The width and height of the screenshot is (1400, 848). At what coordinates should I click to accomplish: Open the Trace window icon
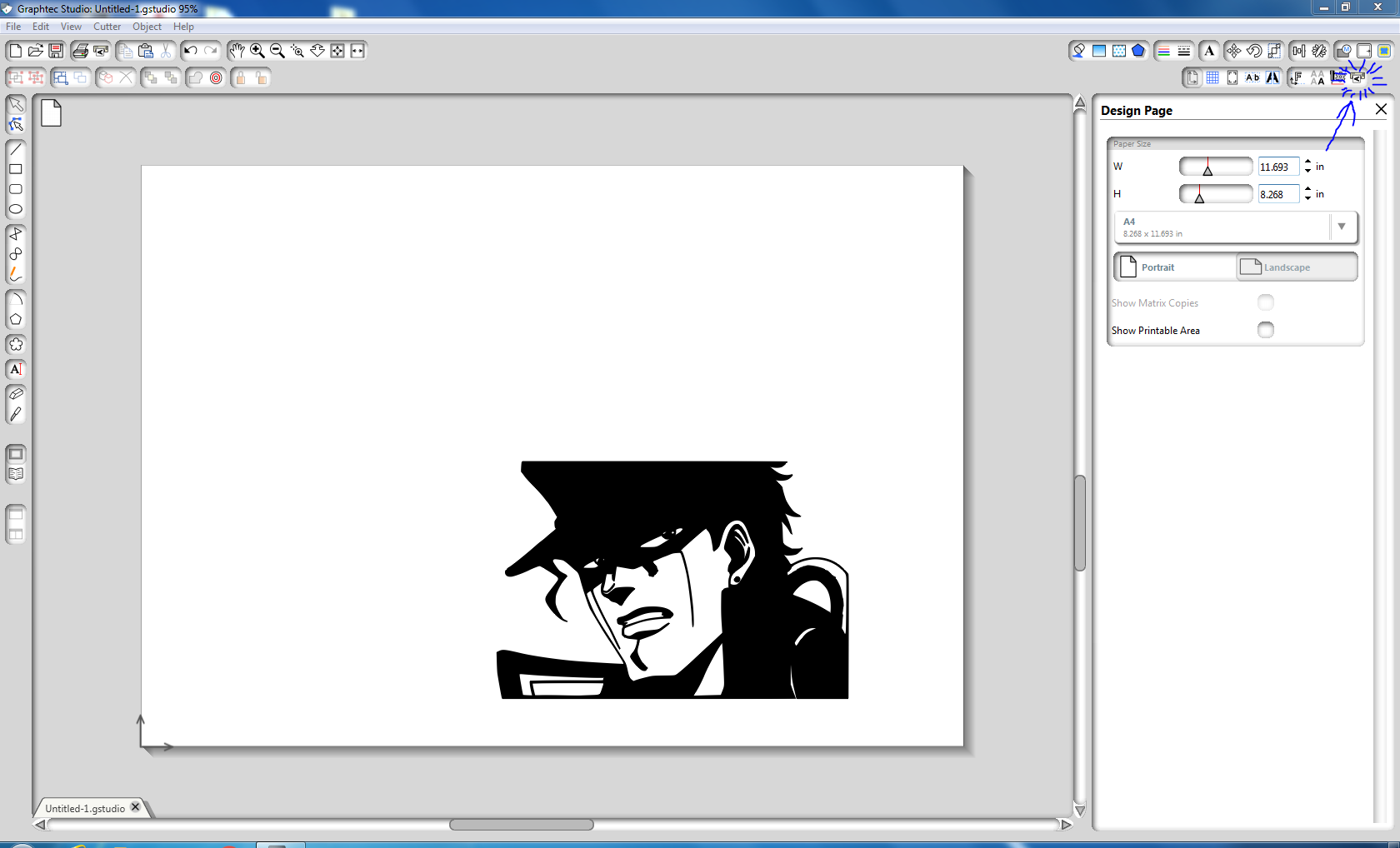pyautogui.click(x=1384, y=51)
